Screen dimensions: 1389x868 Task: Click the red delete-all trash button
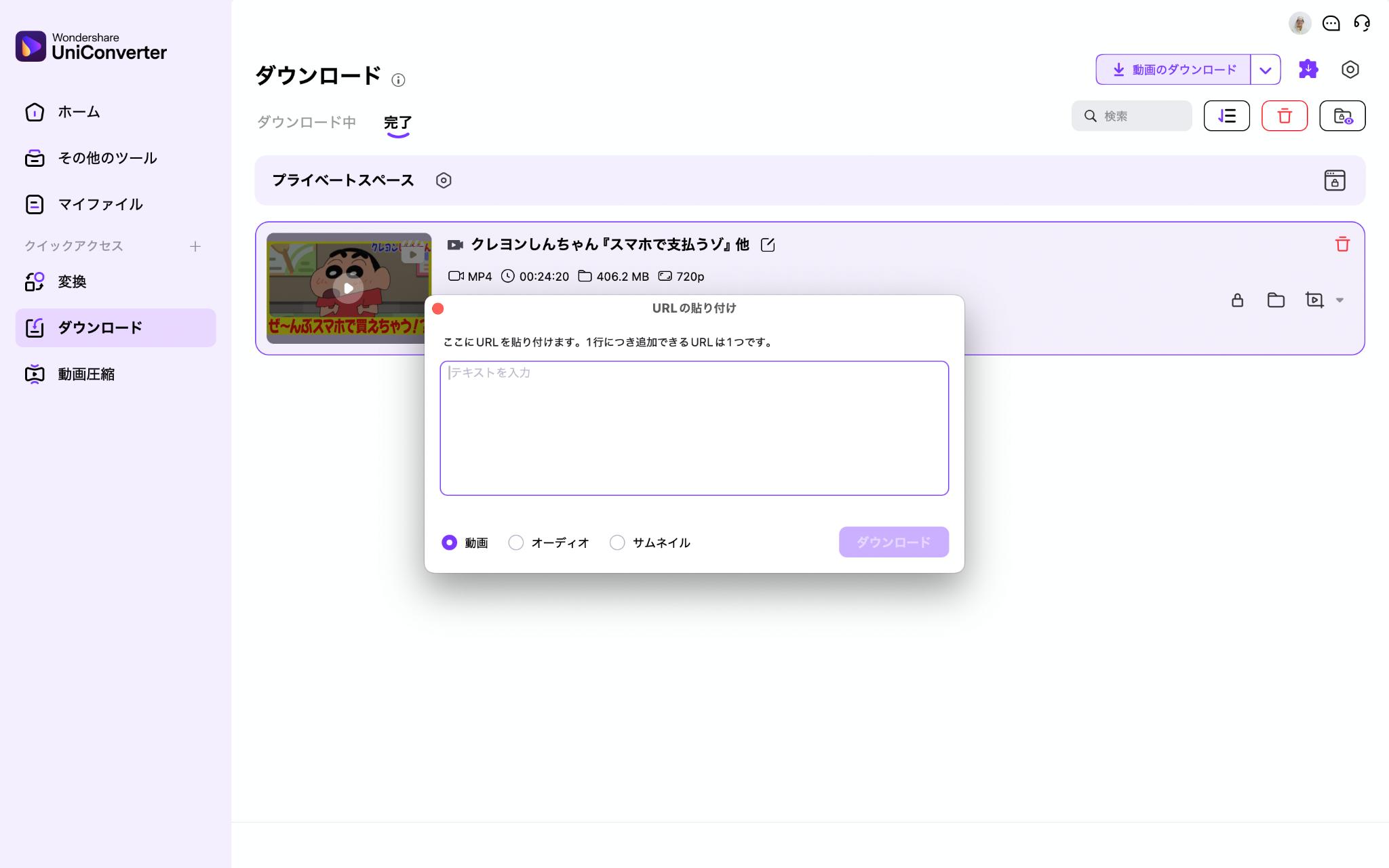(1284, 116)
